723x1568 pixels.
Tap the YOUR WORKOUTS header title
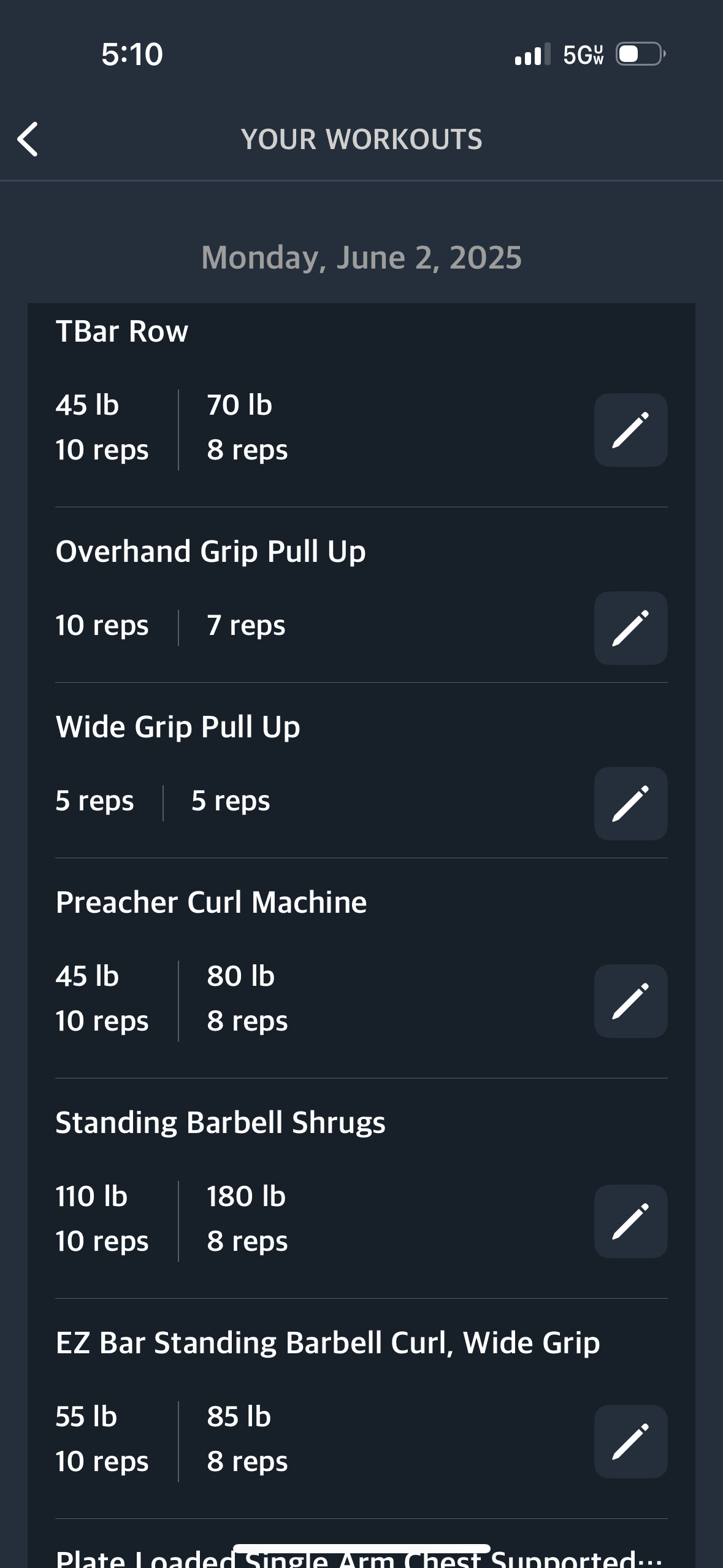click(x=362, y=139)
